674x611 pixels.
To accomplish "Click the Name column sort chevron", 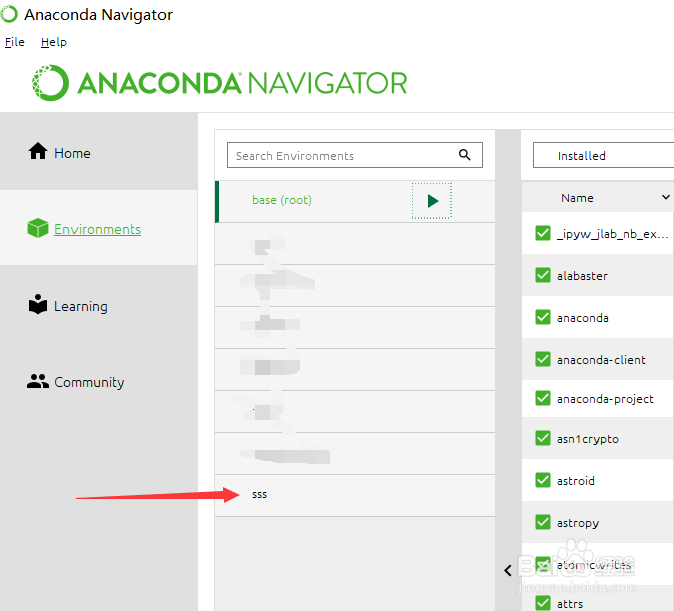I will coord(665,197).
